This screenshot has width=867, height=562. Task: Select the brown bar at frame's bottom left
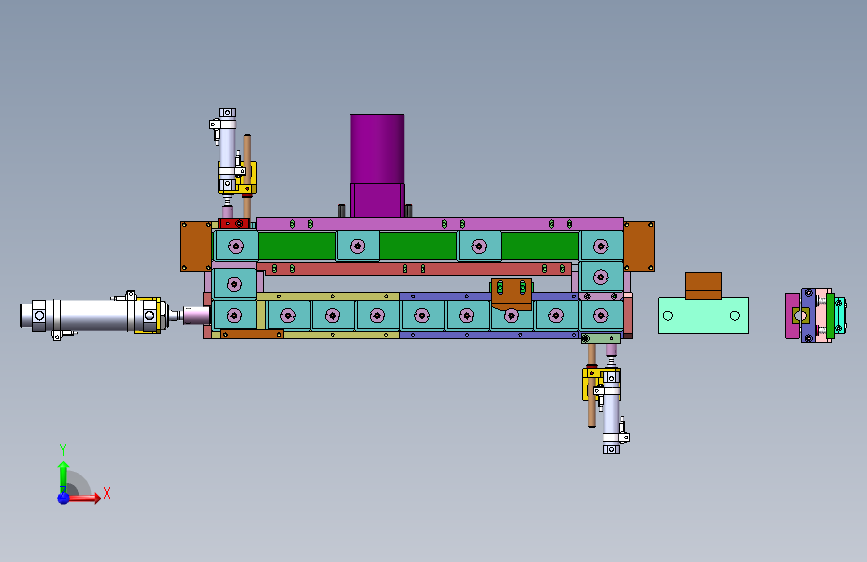coord(252,334)
